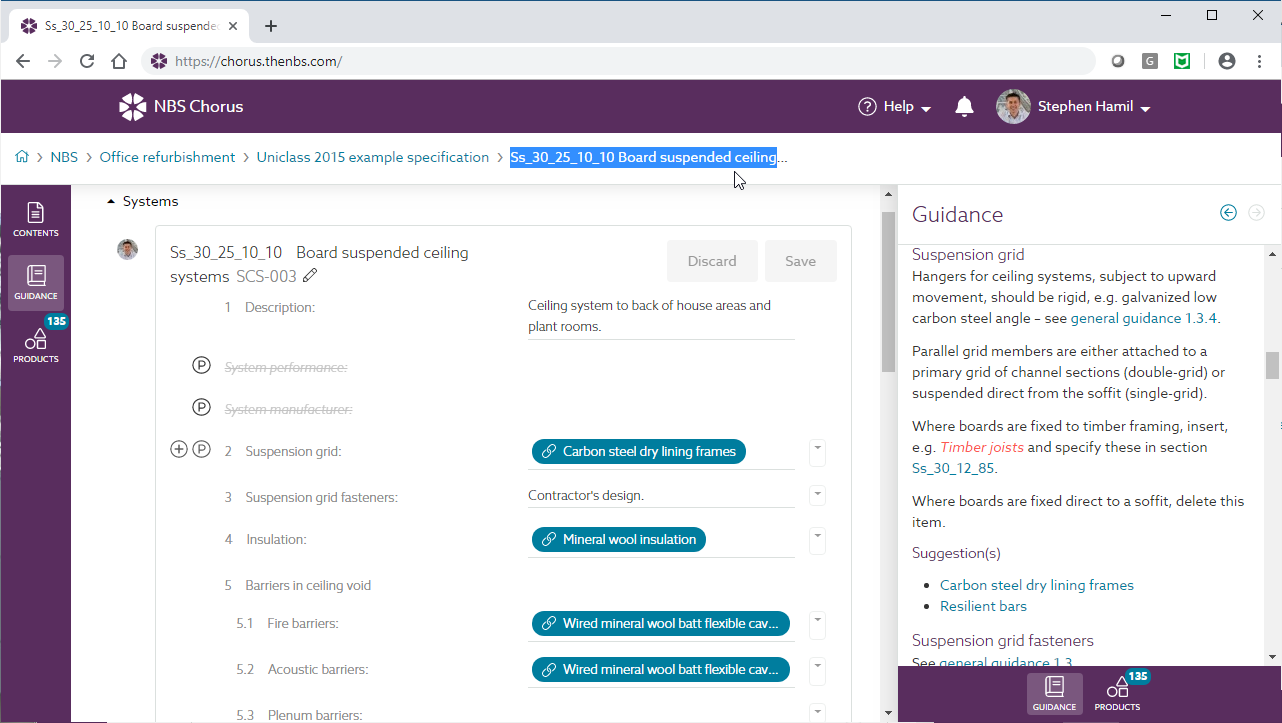Click the Suspension grid clause label
The image size is (1282, 723).
293,451
